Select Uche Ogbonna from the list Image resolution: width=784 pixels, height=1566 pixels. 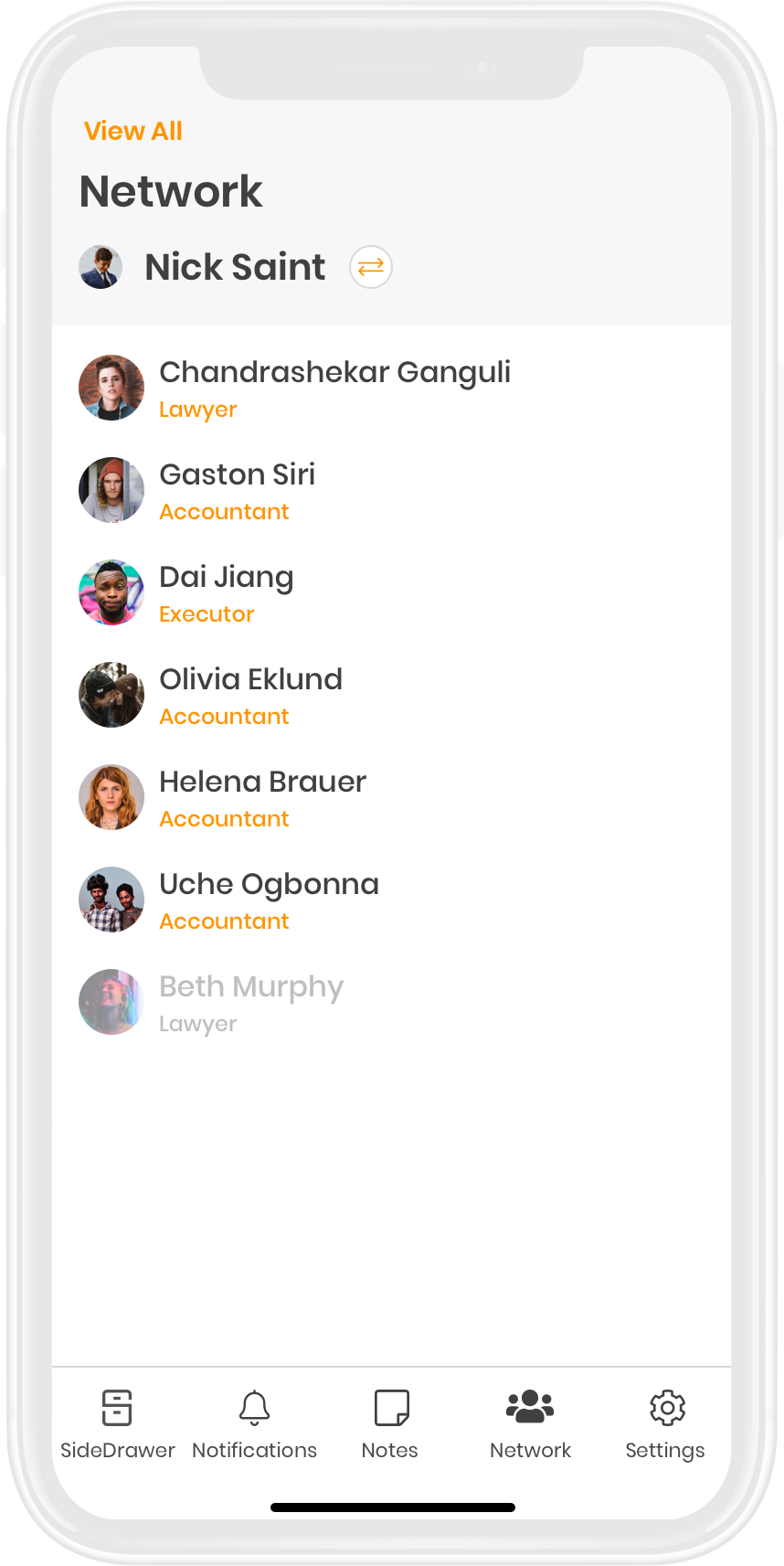click(x=391, y=900)
